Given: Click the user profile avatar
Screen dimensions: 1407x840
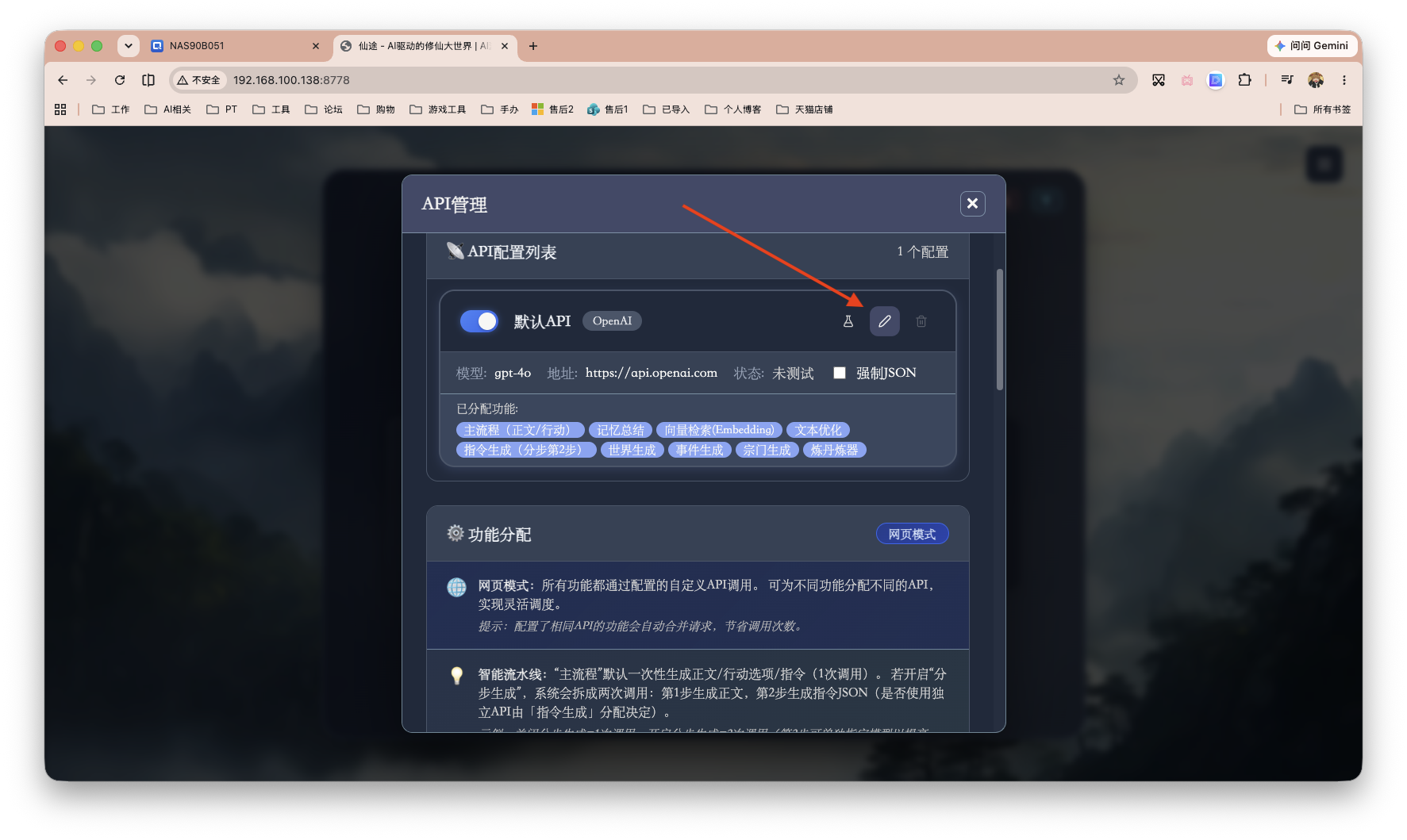Looking at the screenshot, I should click(1316, 80).
